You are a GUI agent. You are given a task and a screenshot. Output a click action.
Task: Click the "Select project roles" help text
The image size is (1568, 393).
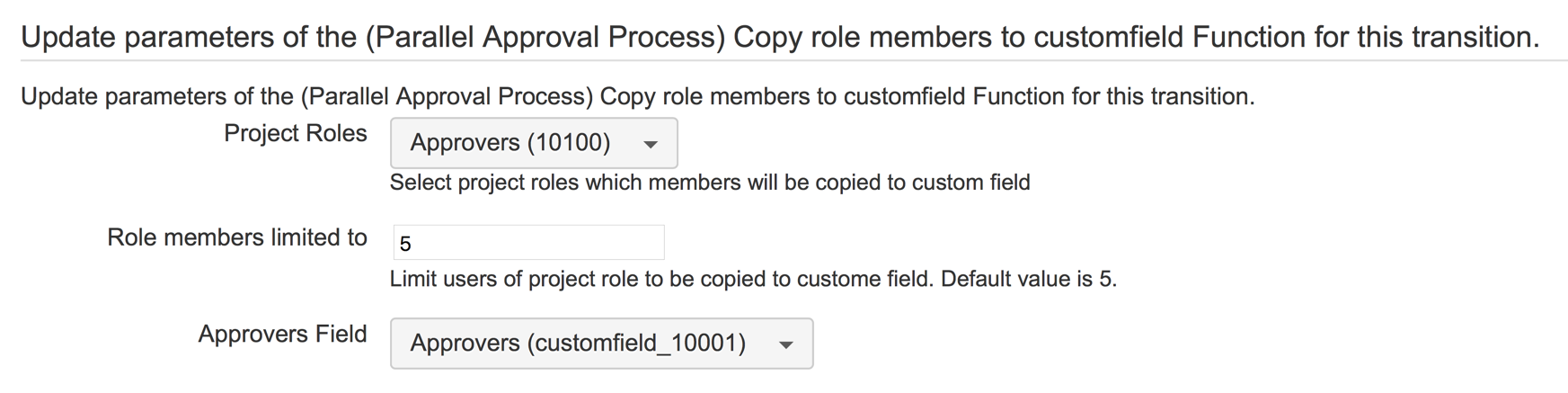coord(709,183)
